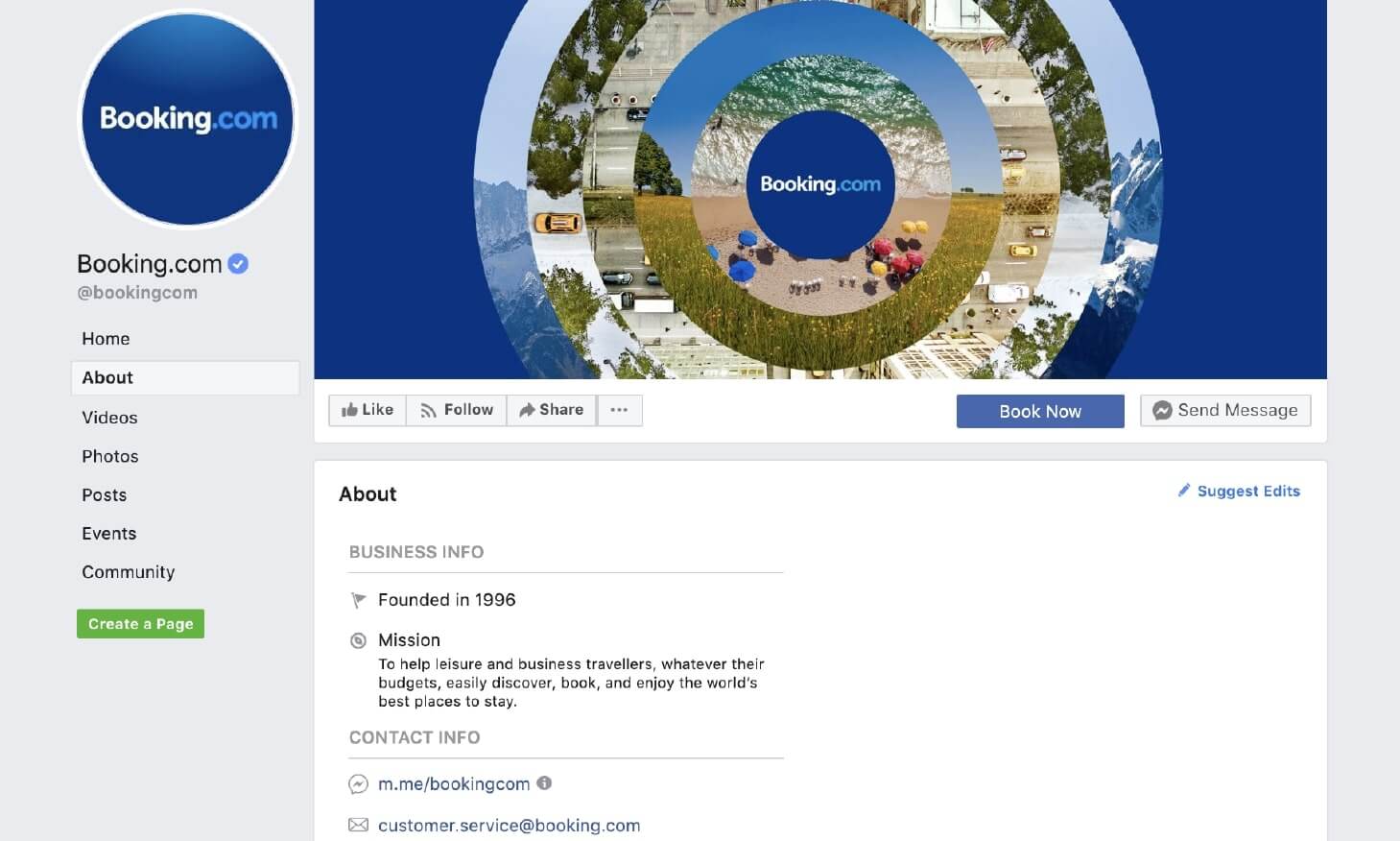
Task: Open the Home section in sidebar
Action: (106, 339)
